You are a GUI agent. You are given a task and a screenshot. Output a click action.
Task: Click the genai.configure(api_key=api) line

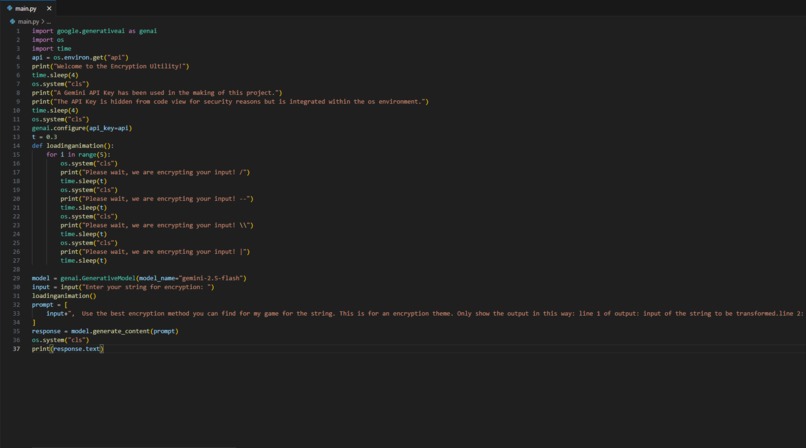pos(82,128)
